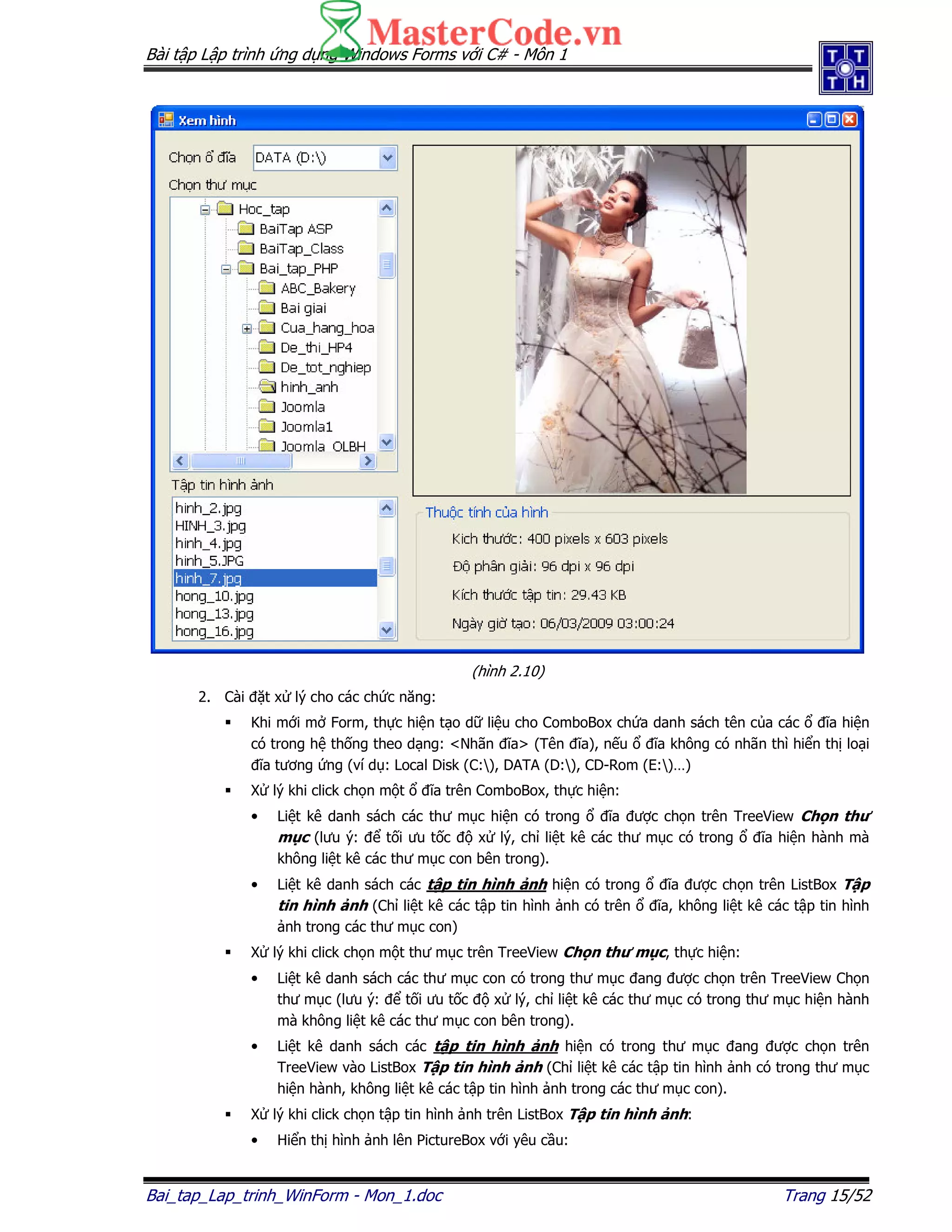
Task: Expand the Cua_hang_hoa folder node
Action: [247, 328]
